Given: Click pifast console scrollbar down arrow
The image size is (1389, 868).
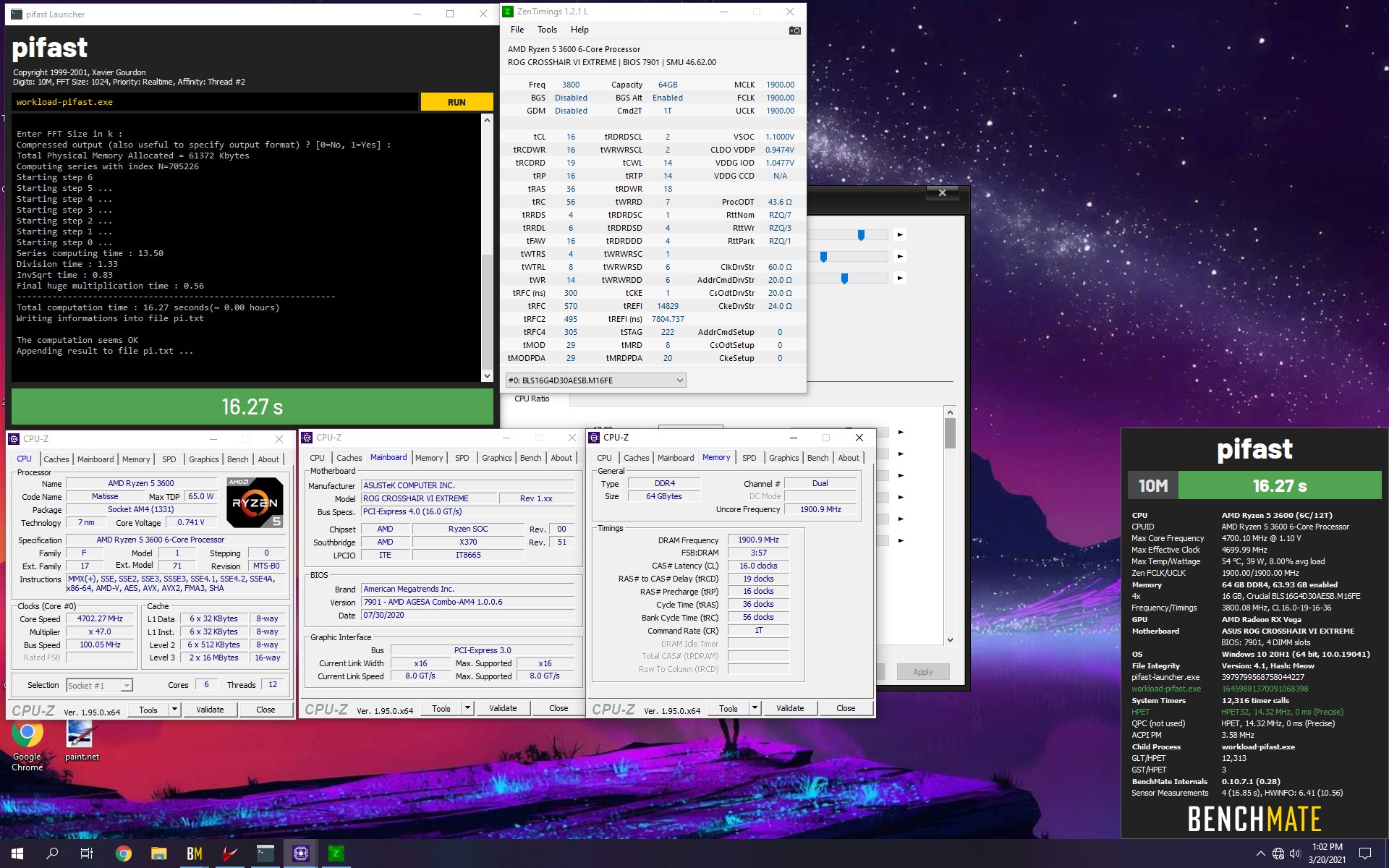Looking at the screenshot, I should (x=487, y=376).
